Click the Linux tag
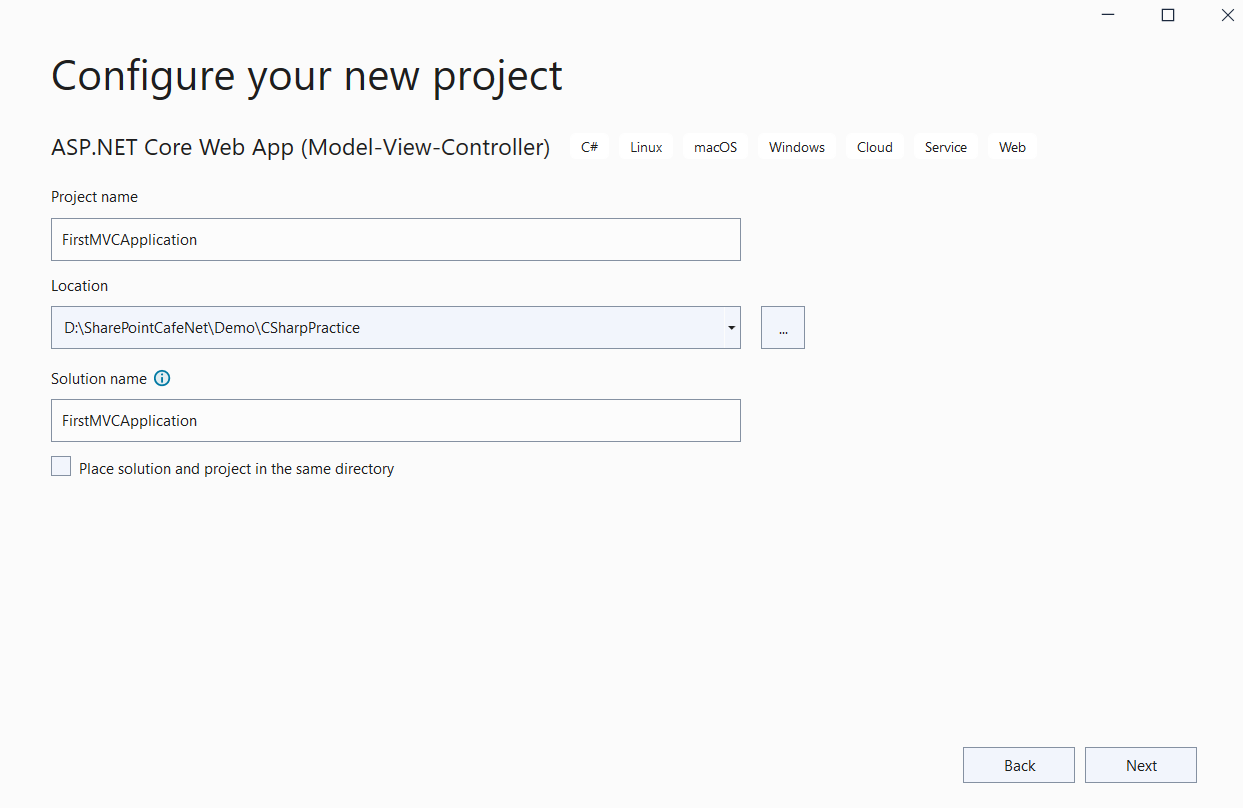The width and height of the screenshot is (1243, 808). (x=646, y=147)
